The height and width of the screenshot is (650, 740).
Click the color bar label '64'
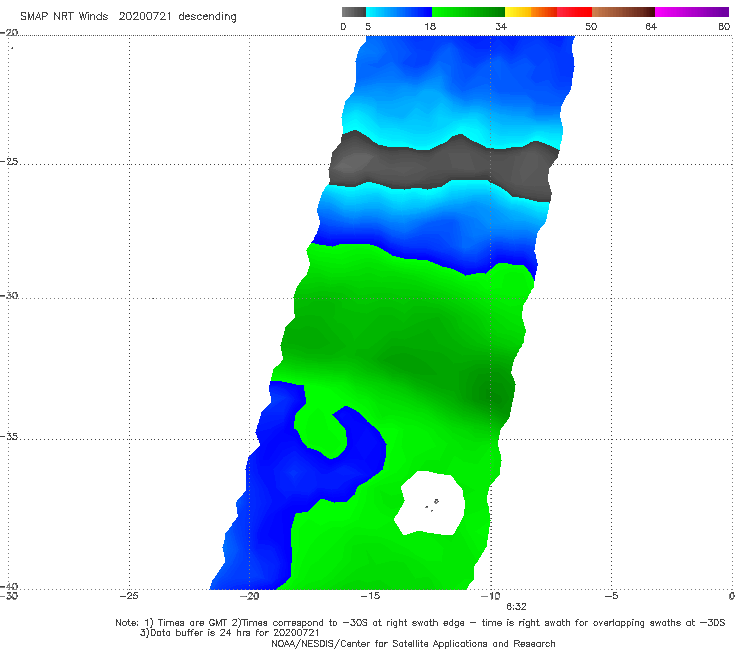(651, 27)
